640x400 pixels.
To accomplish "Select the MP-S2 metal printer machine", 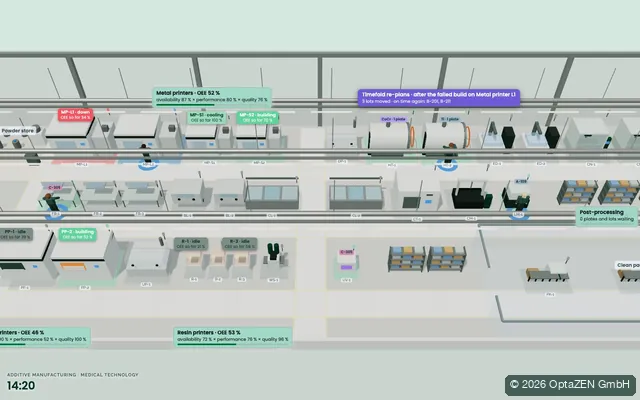I will (252, 137).
